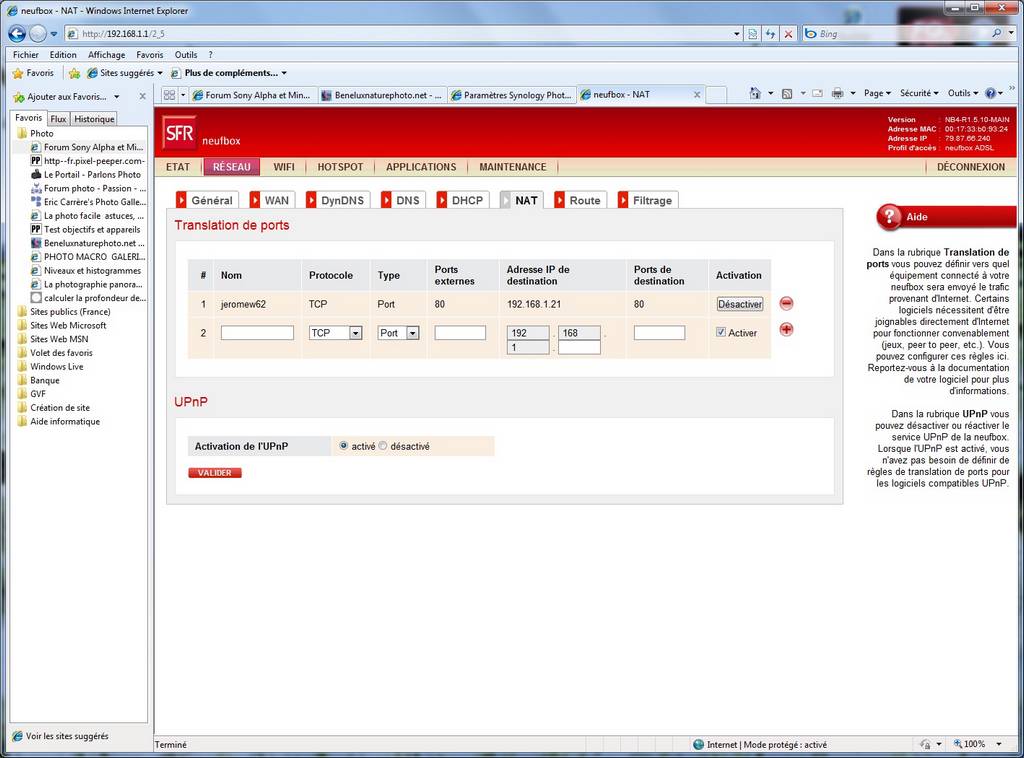The height and width of the screenshot is (758, 1024).
Task: Click the Home page icon
Action: (x=755, y=93)
